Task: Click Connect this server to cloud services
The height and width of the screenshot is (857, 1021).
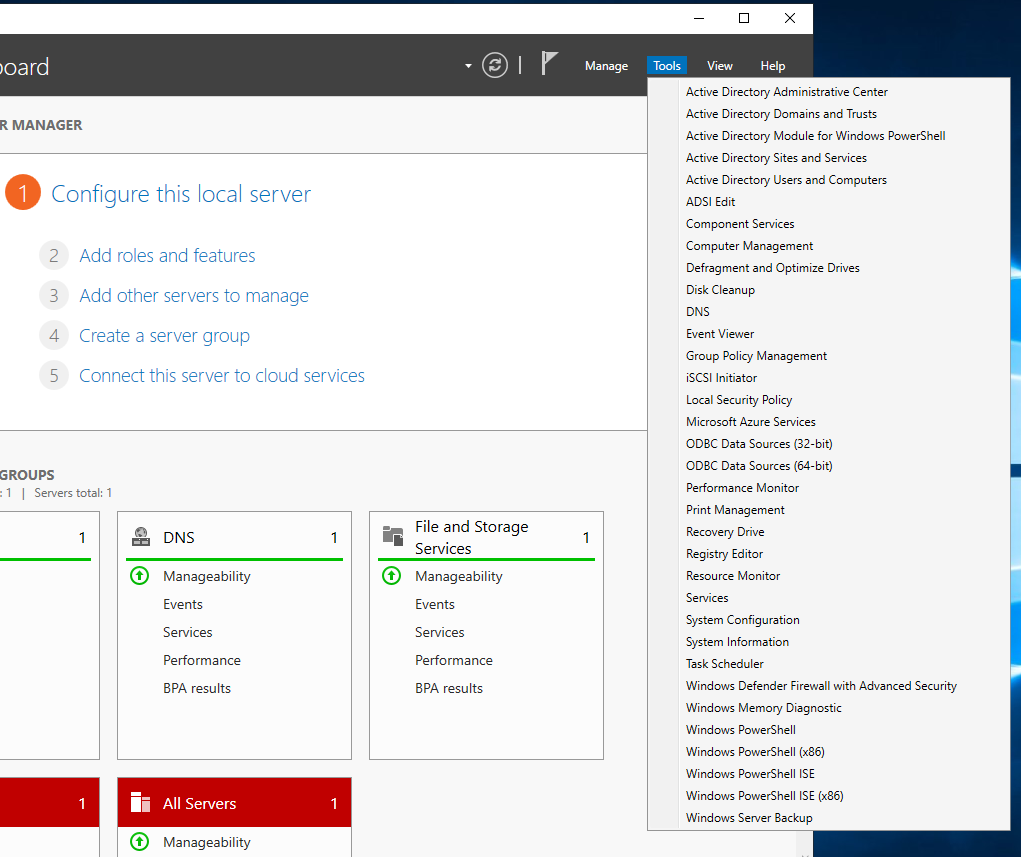Action: (x=222, y=375)
